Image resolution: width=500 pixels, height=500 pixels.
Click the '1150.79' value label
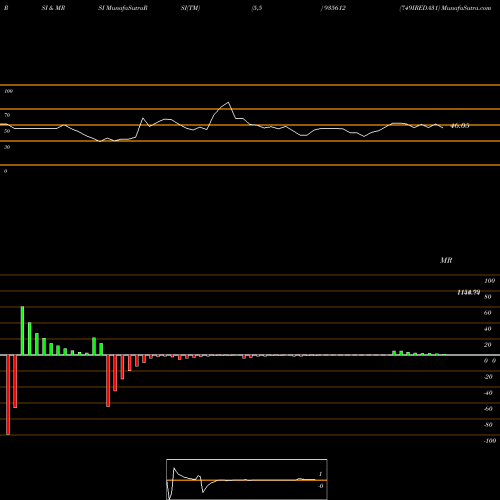[469, 292]
